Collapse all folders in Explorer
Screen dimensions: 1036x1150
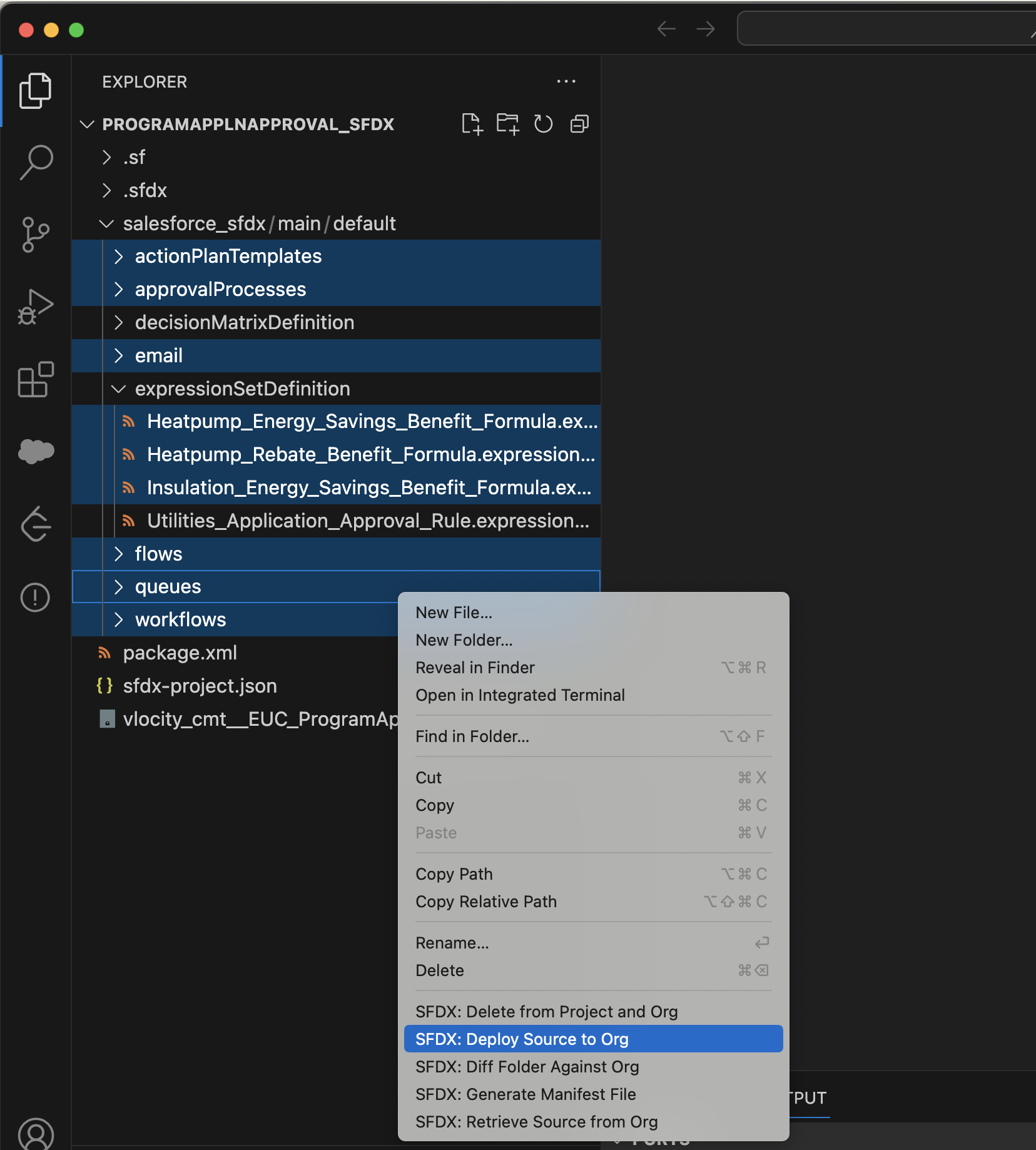[579, 124]
